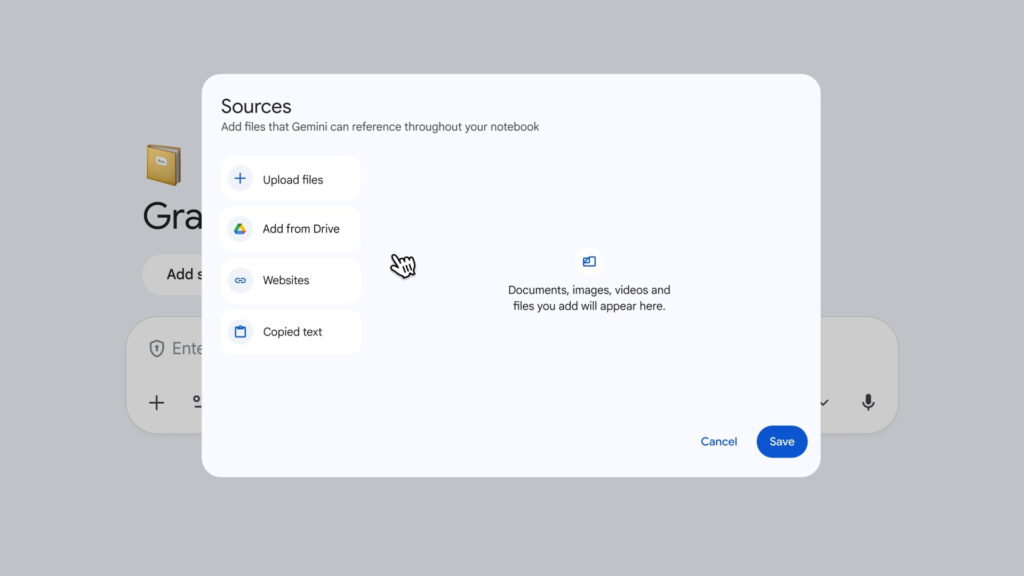Click the plus icon at prompt box bottom-left
1024x576 pixels.
157,402
